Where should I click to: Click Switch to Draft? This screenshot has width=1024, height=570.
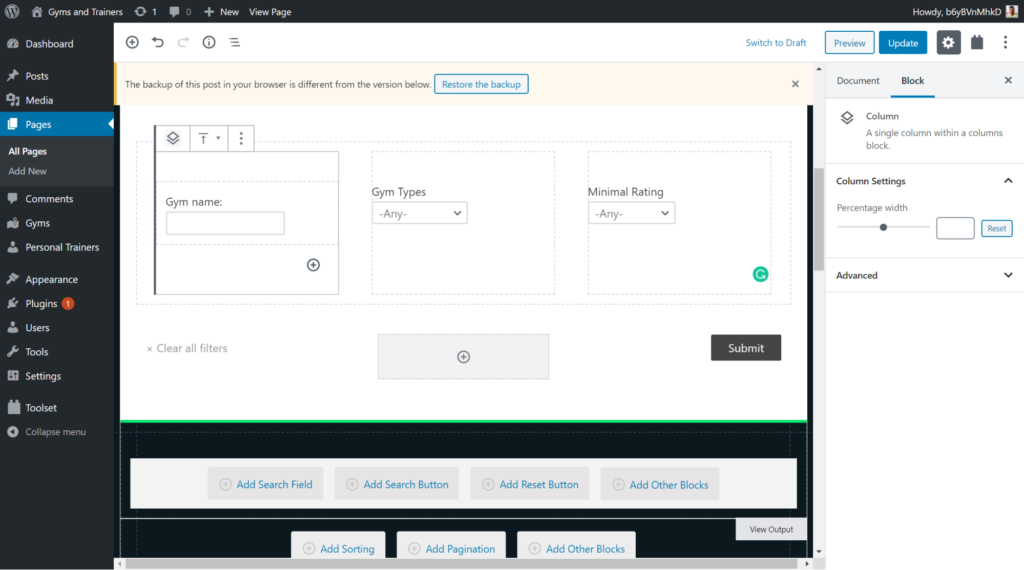(776, 42)
